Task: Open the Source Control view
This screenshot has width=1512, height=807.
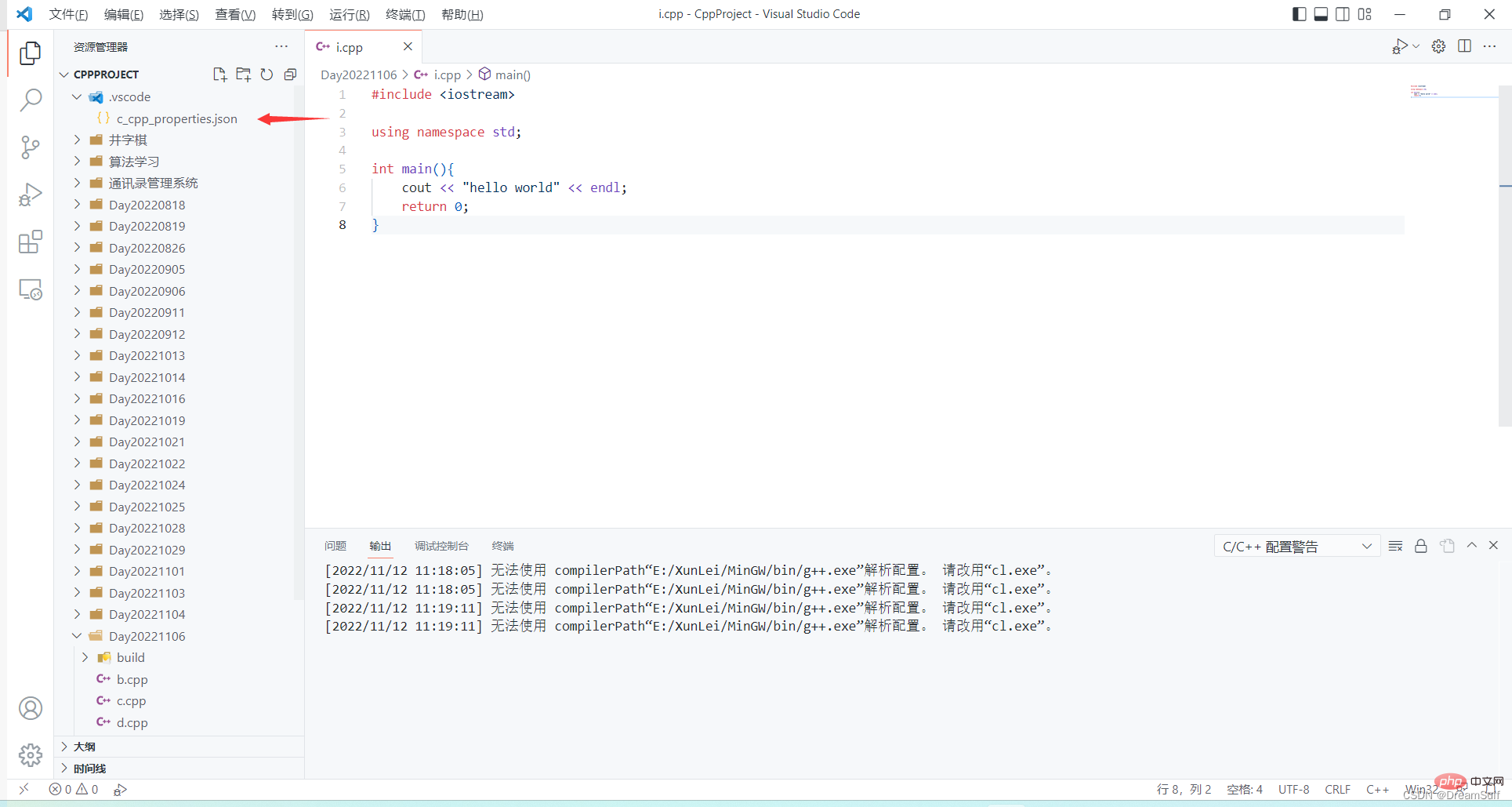Action: pos(30,147)
